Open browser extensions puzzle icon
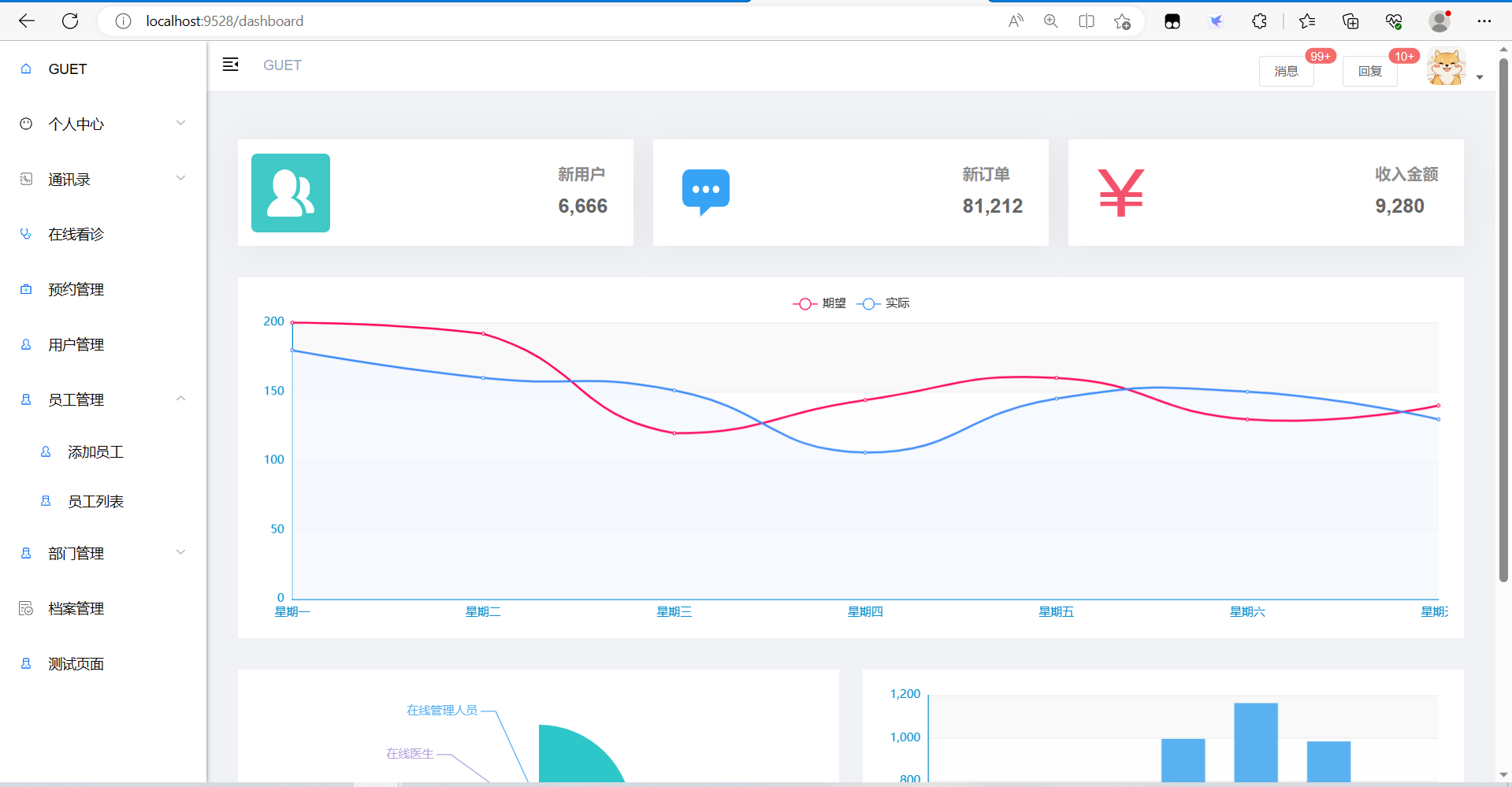 (x=1259, y=21)
